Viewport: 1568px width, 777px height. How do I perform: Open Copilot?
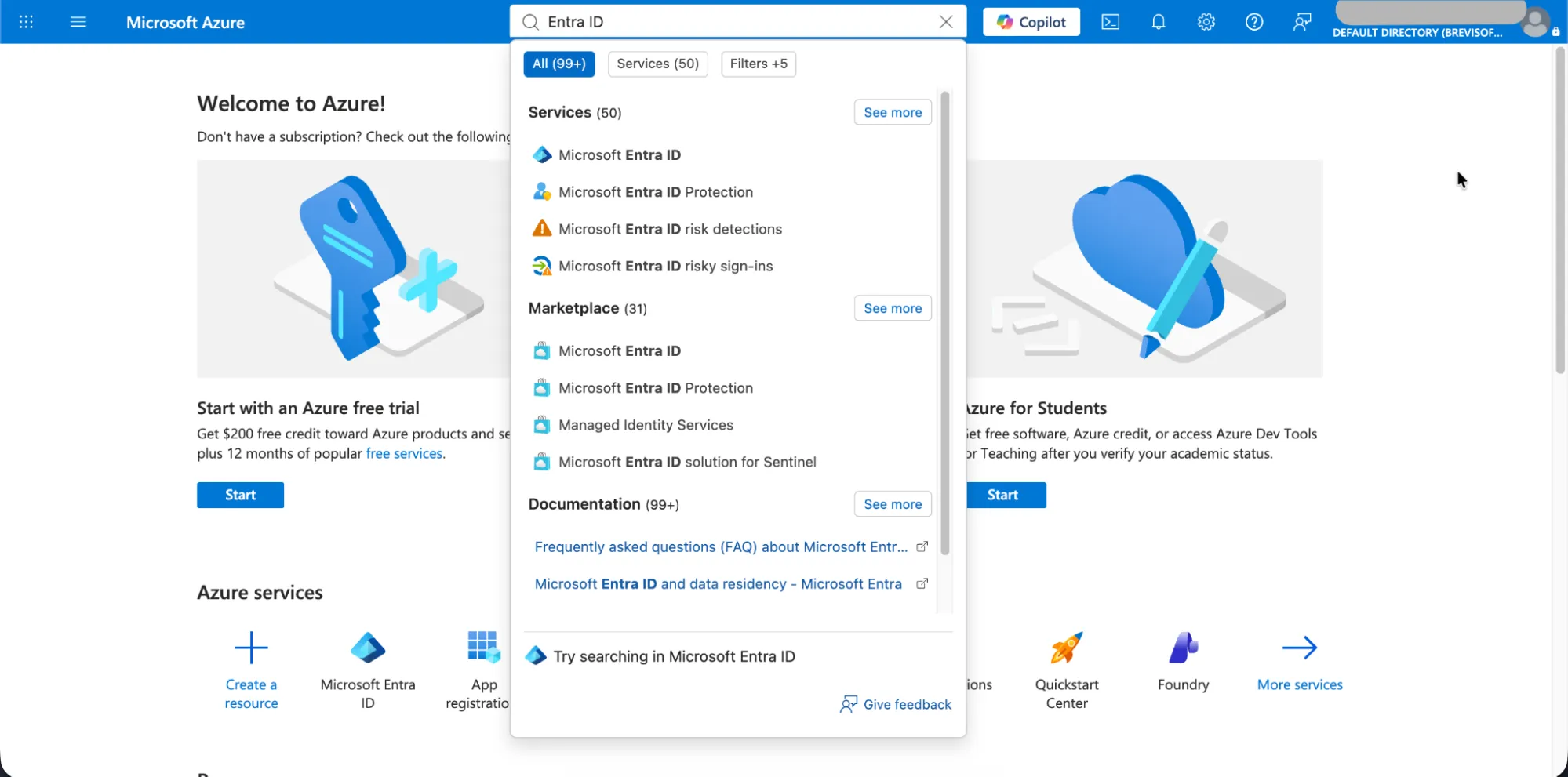tap(1031, 22)
